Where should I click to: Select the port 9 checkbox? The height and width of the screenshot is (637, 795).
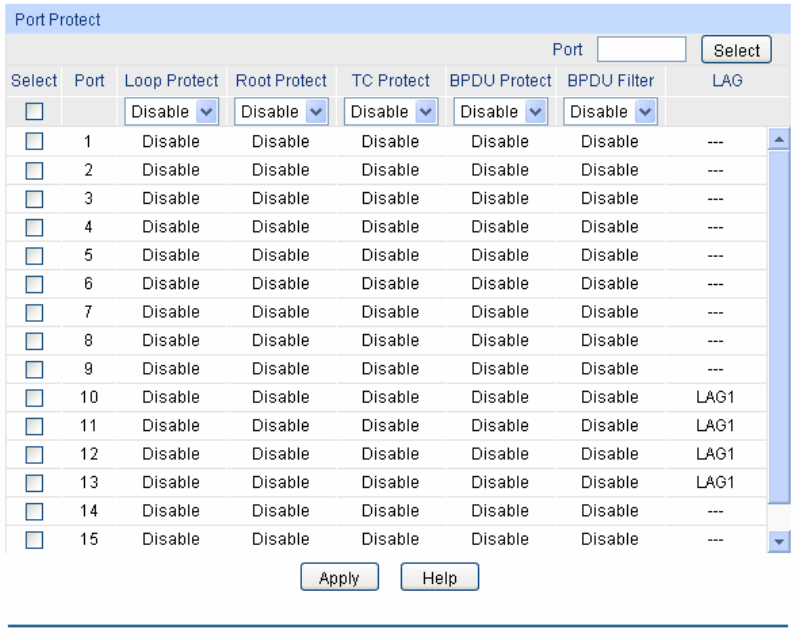coord(34,369)
